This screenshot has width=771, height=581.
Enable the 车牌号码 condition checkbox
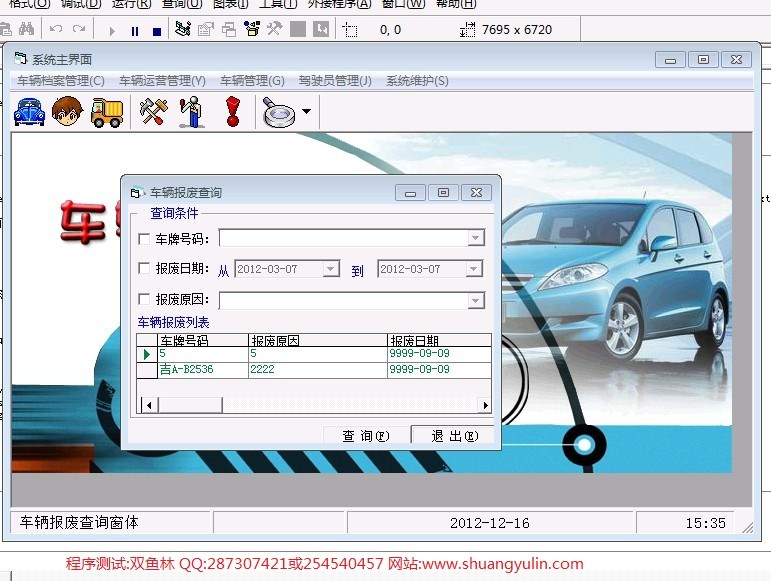tap(144, 239)
